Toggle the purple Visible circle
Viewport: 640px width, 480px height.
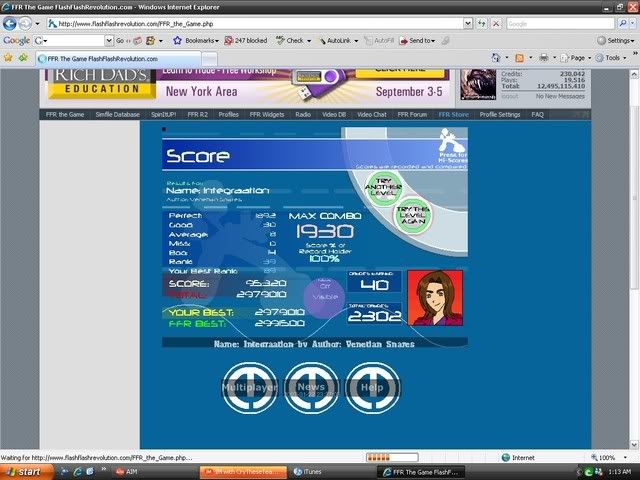click(323, 297)
